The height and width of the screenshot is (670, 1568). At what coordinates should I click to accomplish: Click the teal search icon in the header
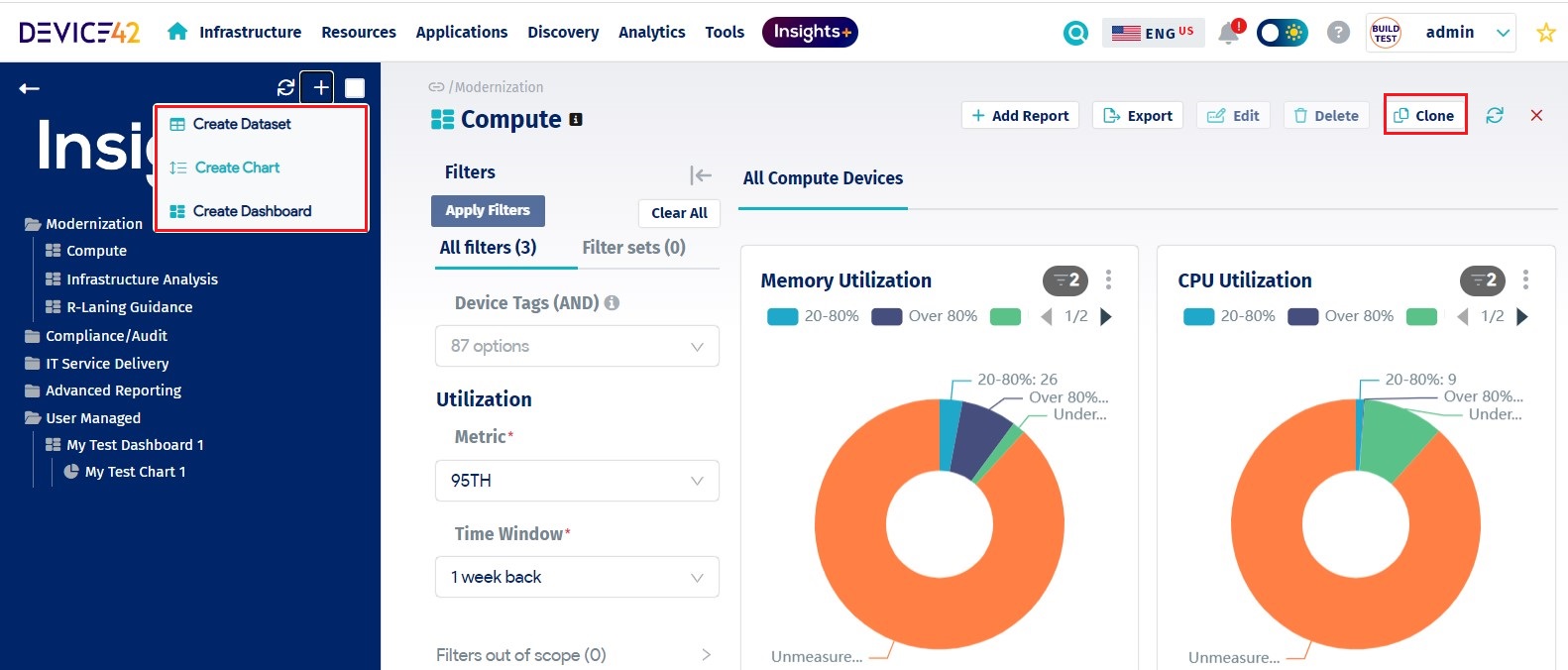[1075, 33]
